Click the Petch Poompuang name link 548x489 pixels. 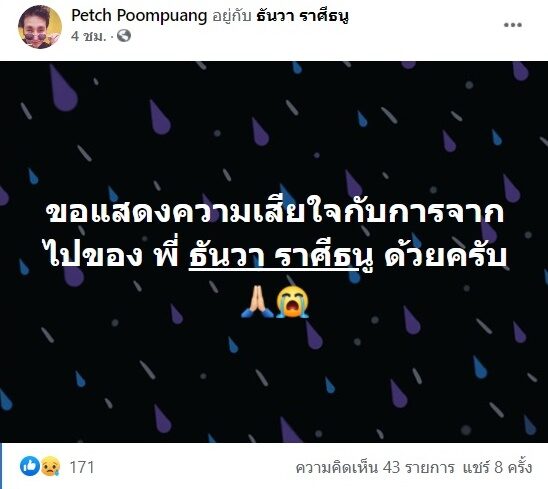pos(139,15)
